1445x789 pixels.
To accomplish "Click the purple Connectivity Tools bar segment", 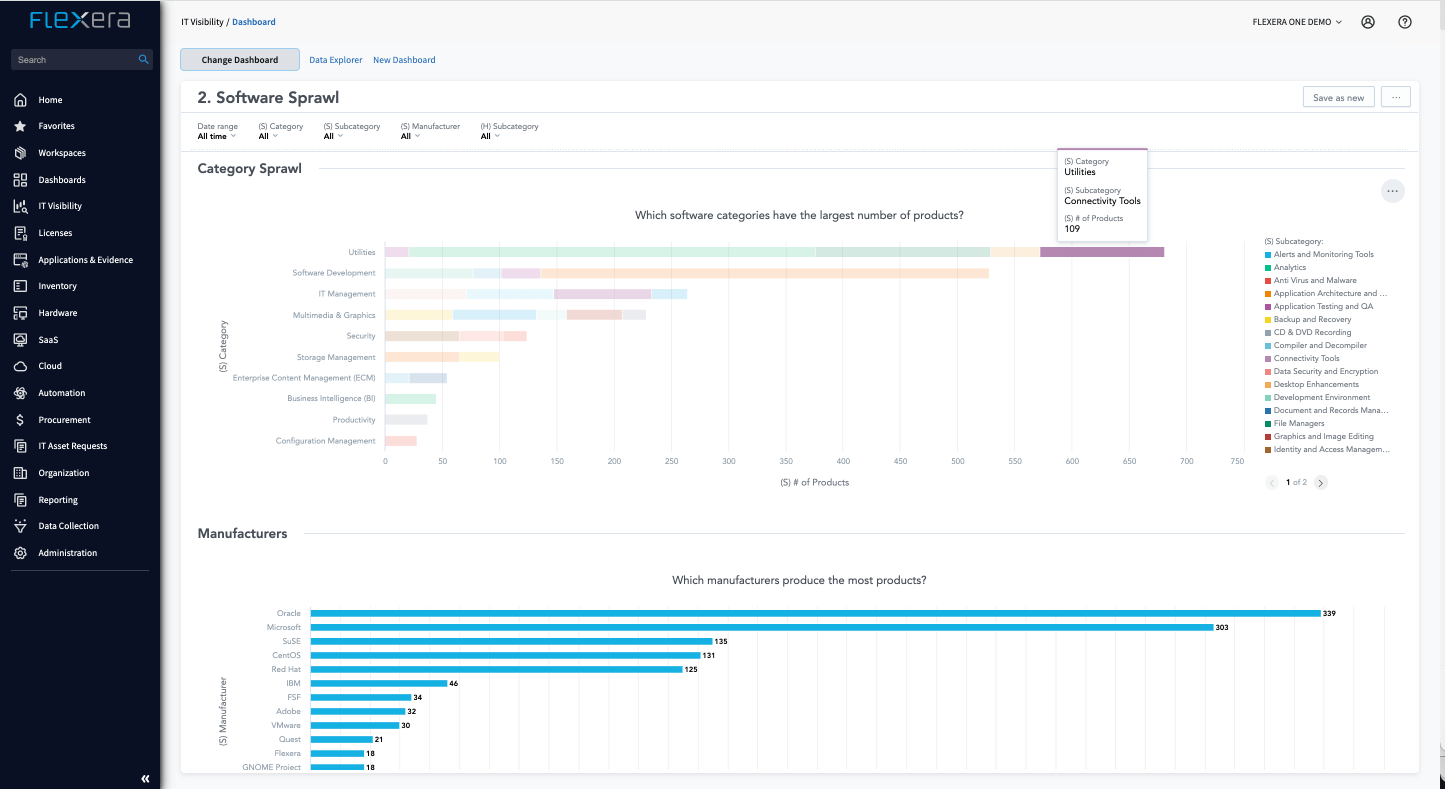I will pos(1101,252).
